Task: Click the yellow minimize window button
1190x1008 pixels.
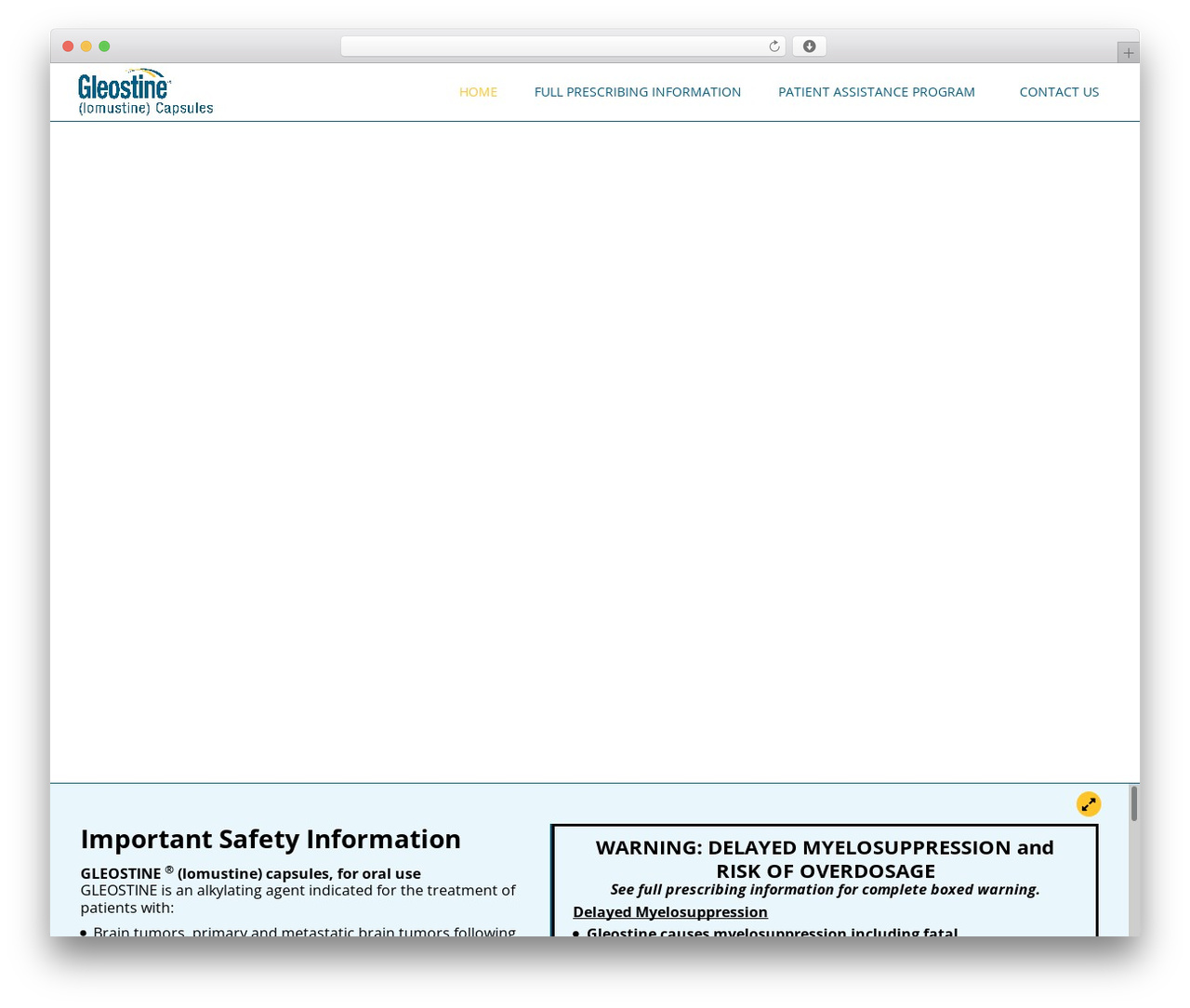Action: pos(86,46)
